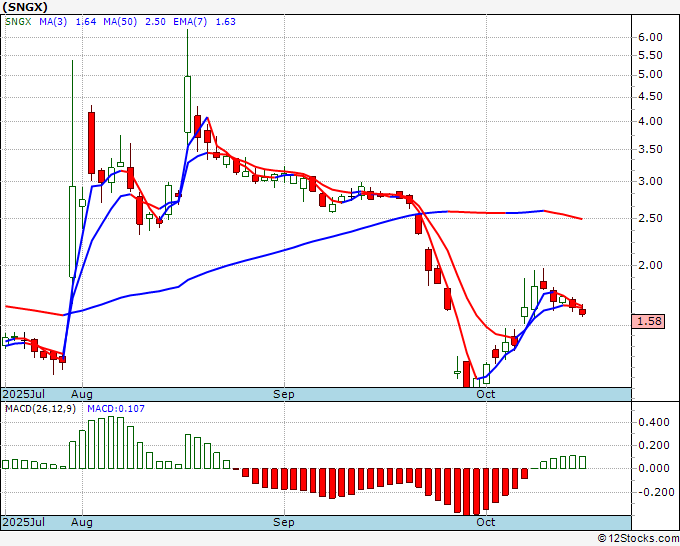This screenshot has width=680, height=546.
Task: Click the MA(50) value 2.50
Action: pos(155,22)
